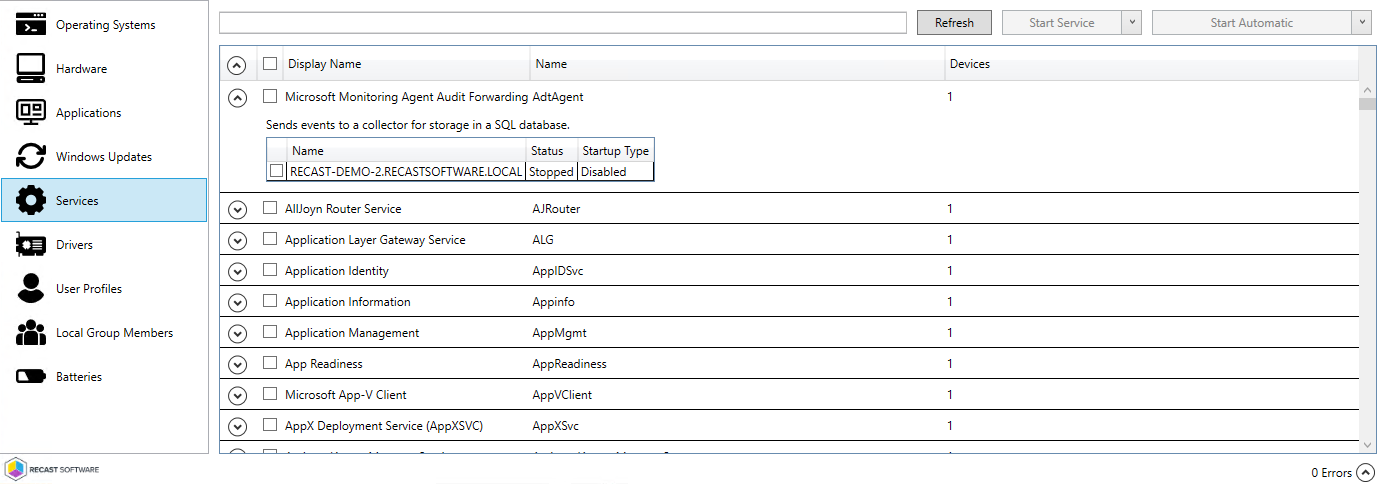
Task: Switch to Operating Systems section
Action: click(105, 25)
